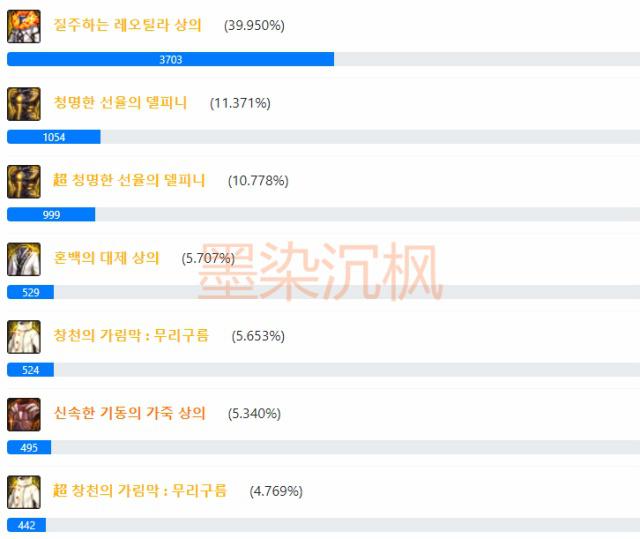Open the 超 청명한 선율의 델피니 link
This screenshot has height=539, width=640.
pyautogui.click(x=129, y=180)
